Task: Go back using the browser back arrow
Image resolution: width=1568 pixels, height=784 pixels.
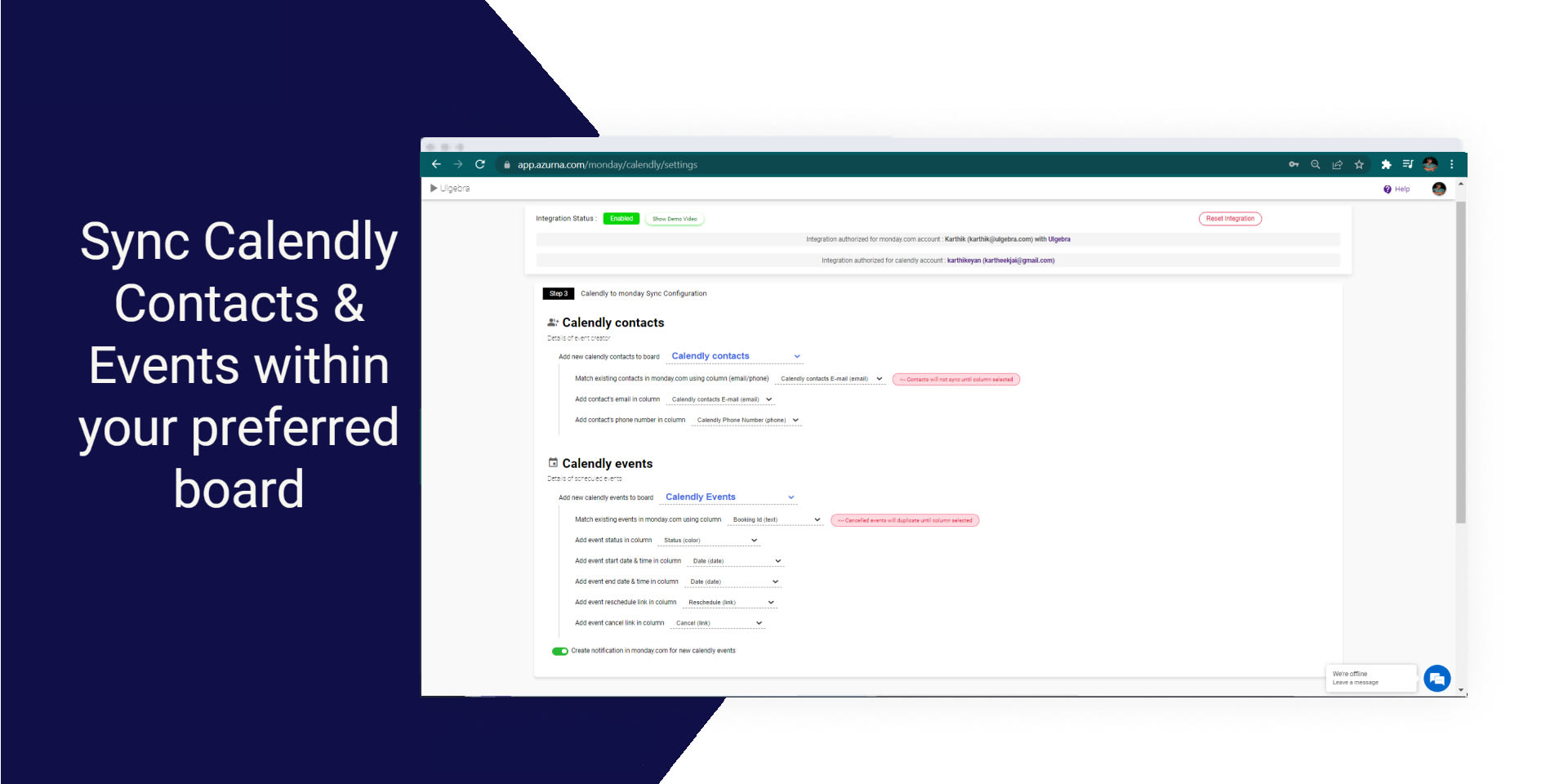Action: tap(436, 164)
